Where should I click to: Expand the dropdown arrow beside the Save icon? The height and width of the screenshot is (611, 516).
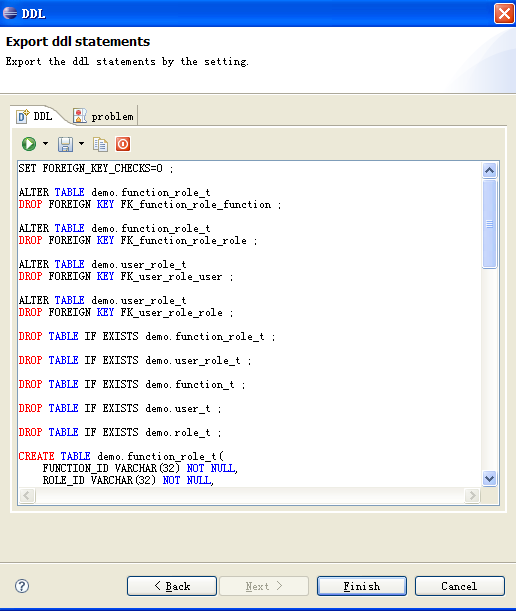point(81,144)
